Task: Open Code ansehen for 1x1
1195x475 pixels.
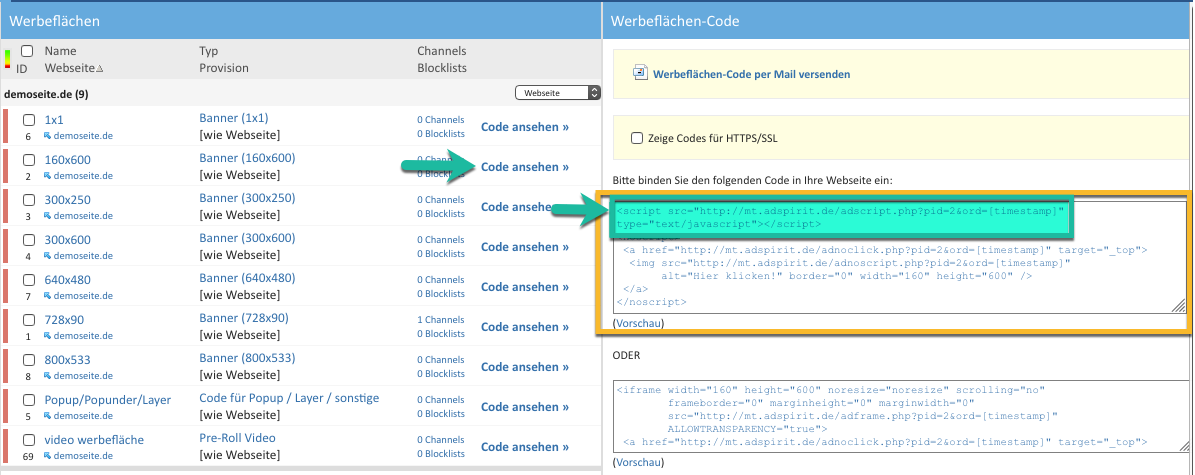Action: pos(525,127)
